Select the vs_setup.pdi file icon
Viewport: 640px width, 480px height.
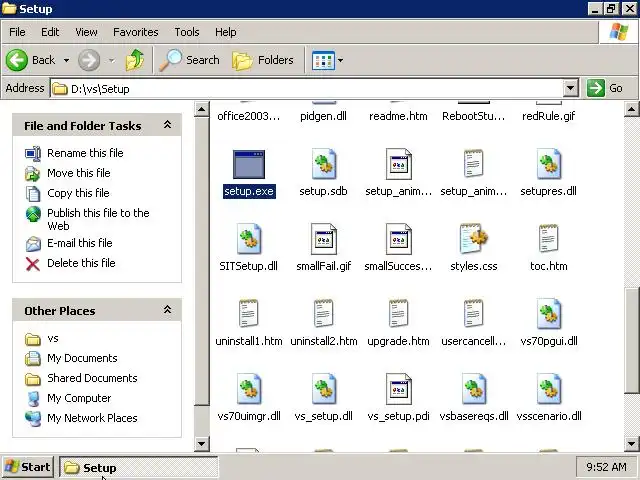click(399, 389)
